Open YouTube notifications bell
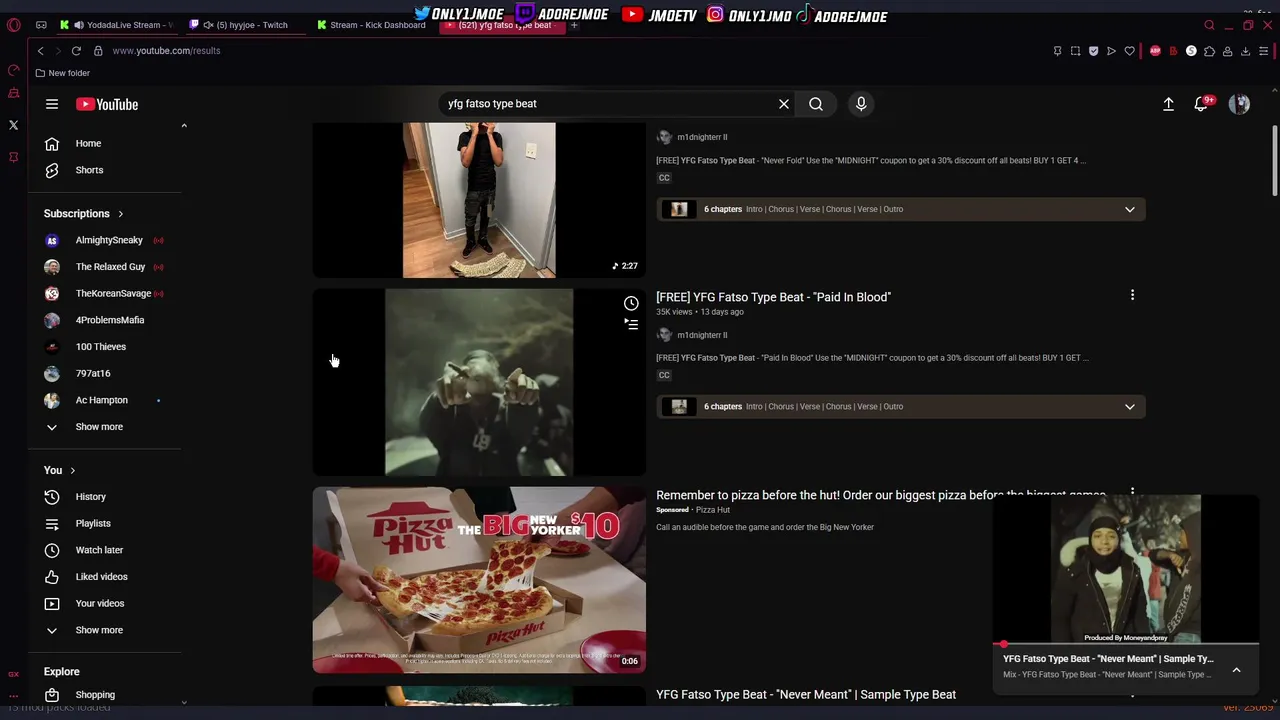Screen dimensions: 1280x720 click(1202, 104)
